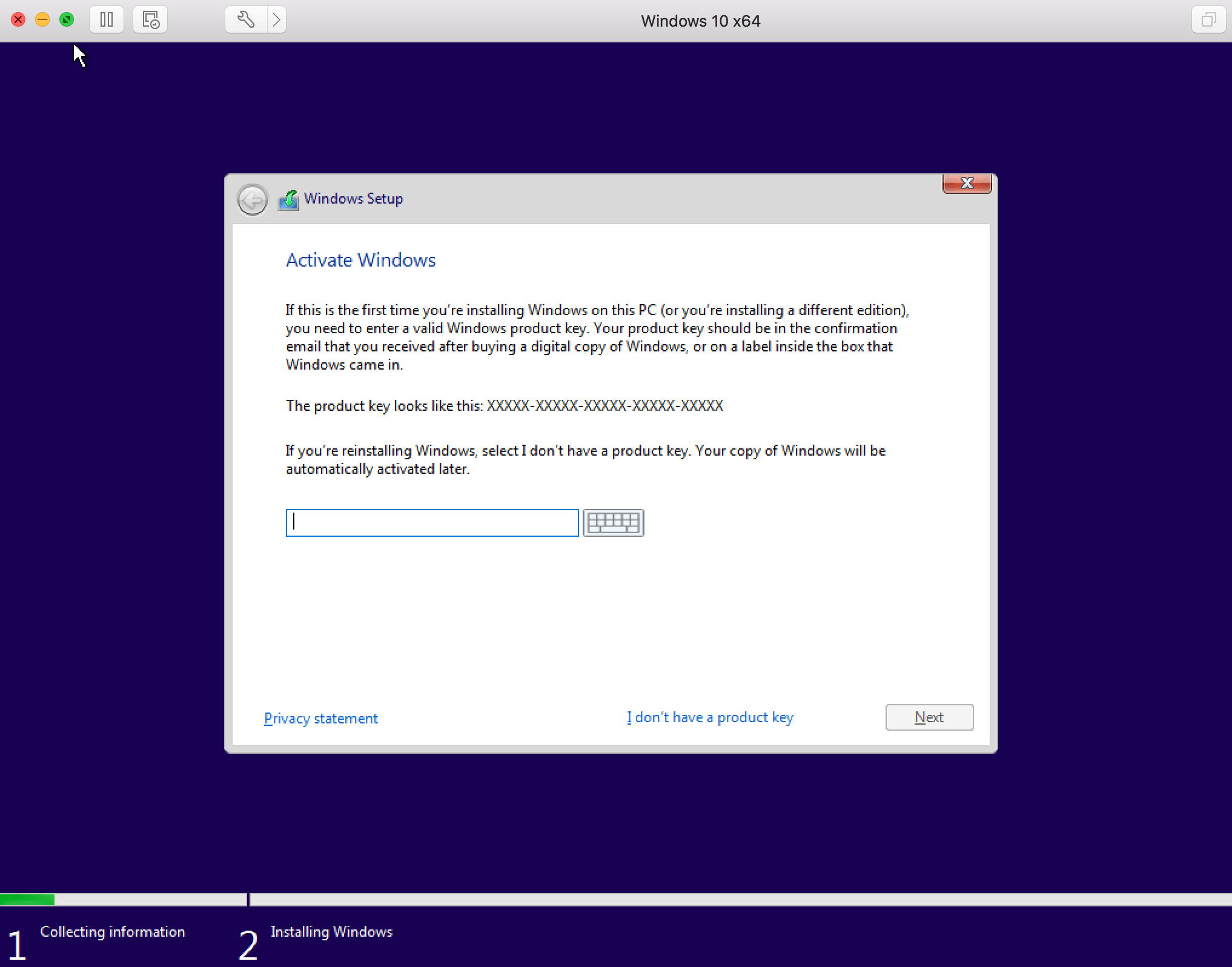Click the Activate Windows heading

pyautogui.click(x=360, y=260)
